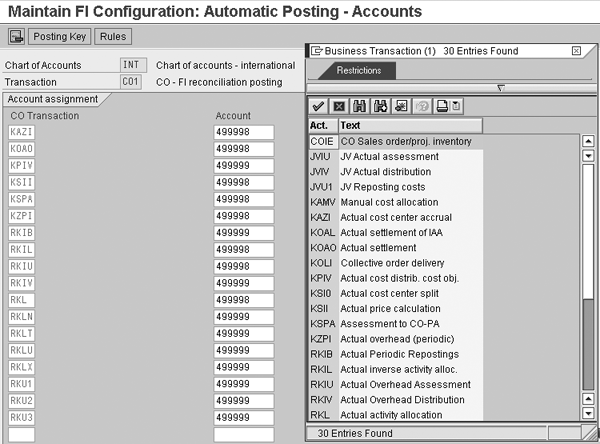Open the dropdown next to the print icon
600x444 pixels.
pos(457,106)
